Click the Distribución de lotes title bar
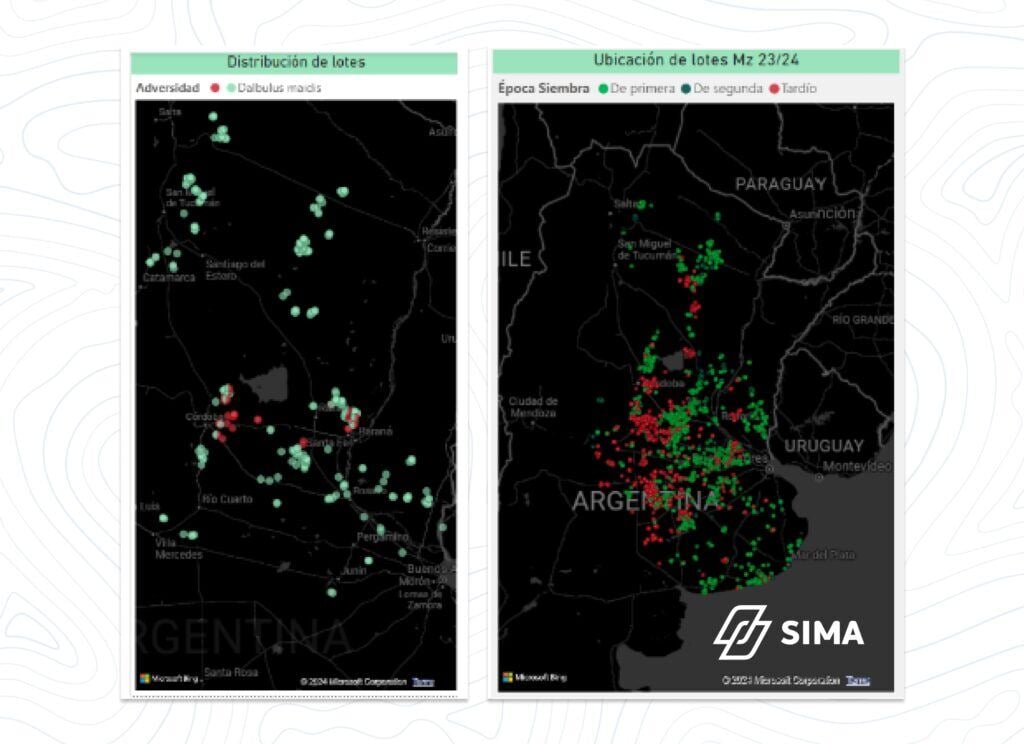The image size is (1024, 744). (294, 63)
